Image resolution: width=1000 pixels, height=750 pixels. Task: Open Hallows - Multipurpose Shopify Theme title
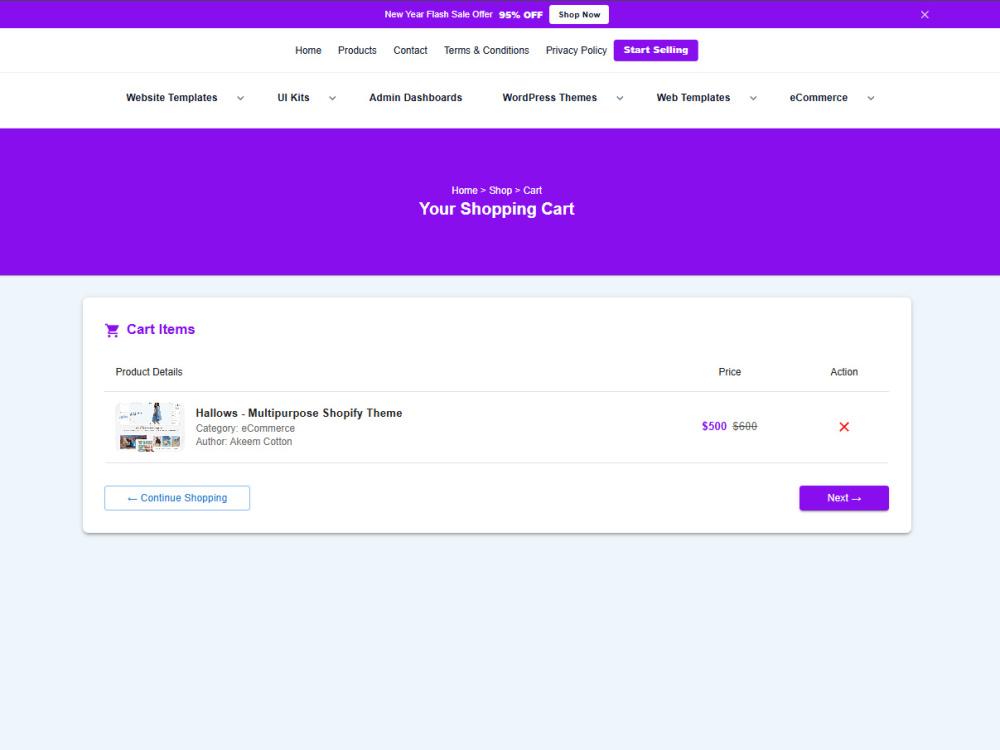point(298,413)
